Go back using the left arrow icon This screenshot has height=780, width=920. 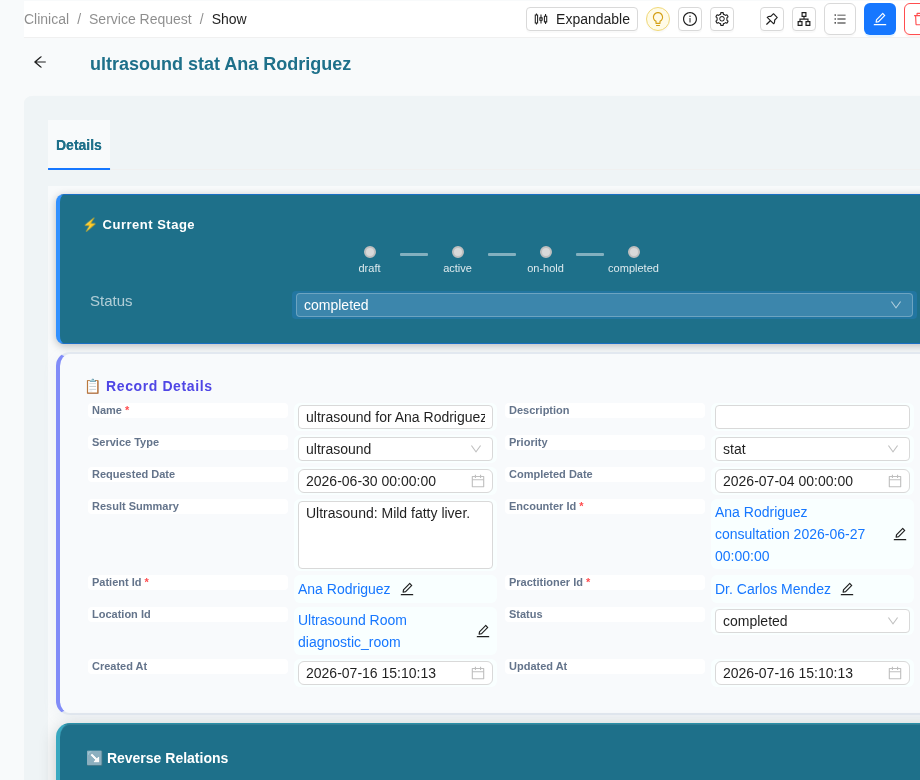pyautogui.click(x=40, y=62)
